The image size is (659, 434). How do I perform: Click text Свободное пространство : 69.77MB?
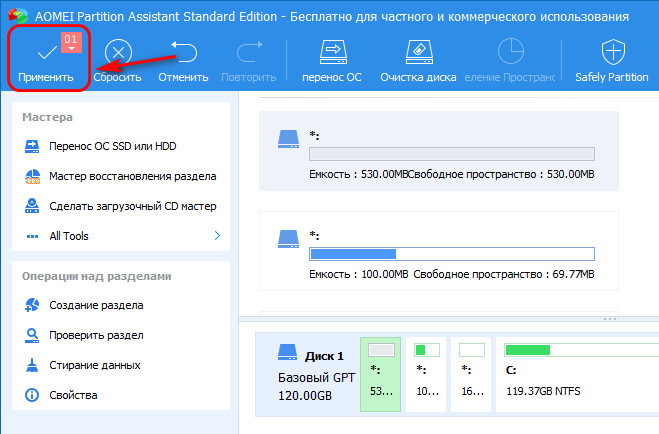504,274
